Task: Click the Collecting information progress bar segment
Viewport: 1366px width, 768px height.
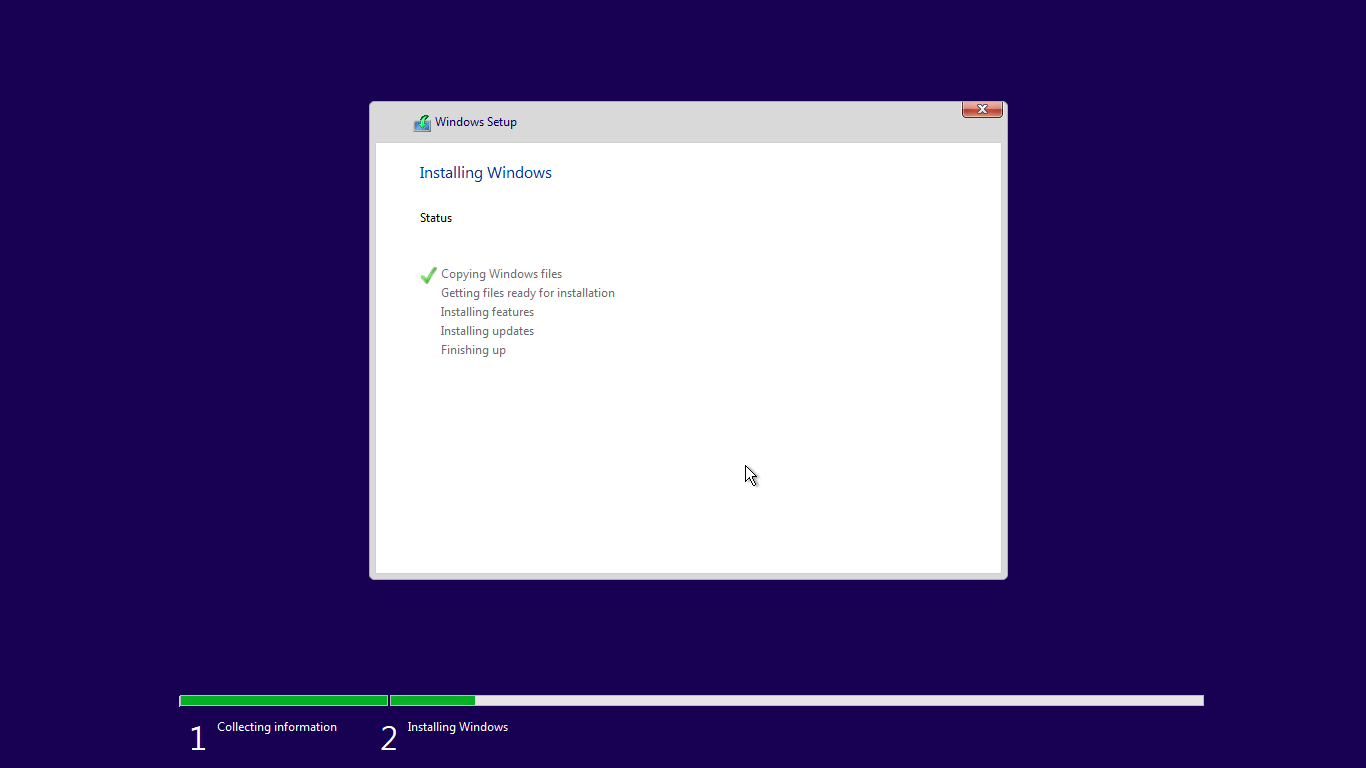Action: (x=284, y=701)
